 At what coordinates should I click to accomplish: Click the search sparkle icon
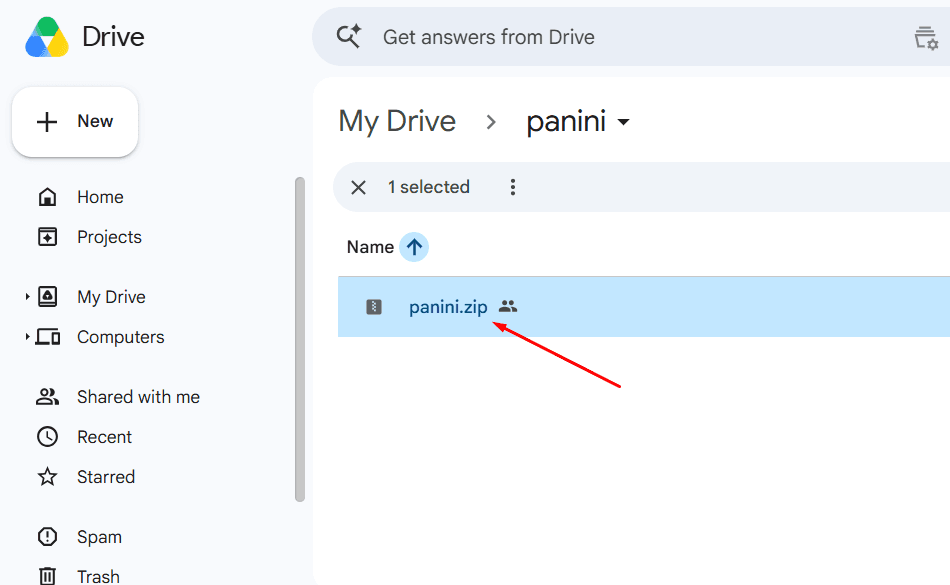tap(349, 36)
